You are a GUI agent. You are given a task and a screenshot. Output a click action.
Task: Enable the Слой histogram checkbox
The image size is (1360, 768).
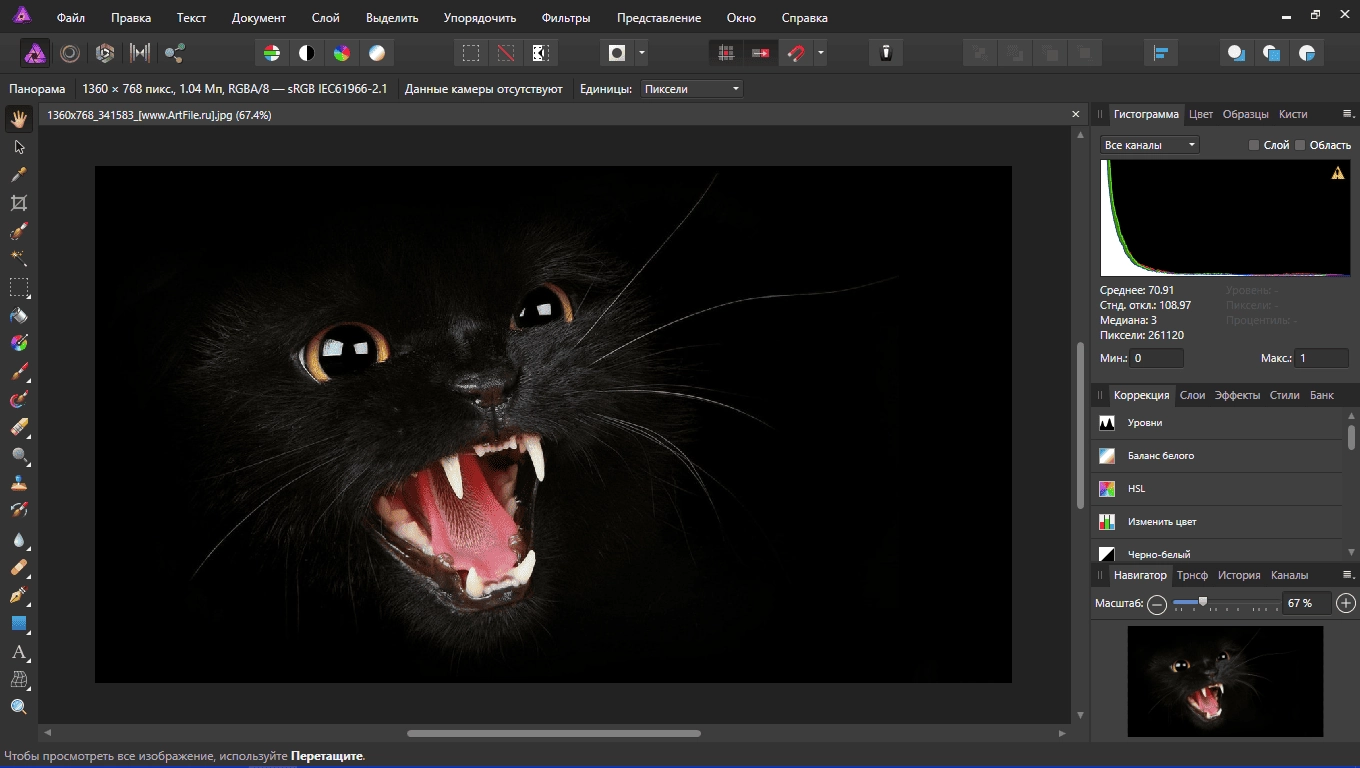[1254, 145]
